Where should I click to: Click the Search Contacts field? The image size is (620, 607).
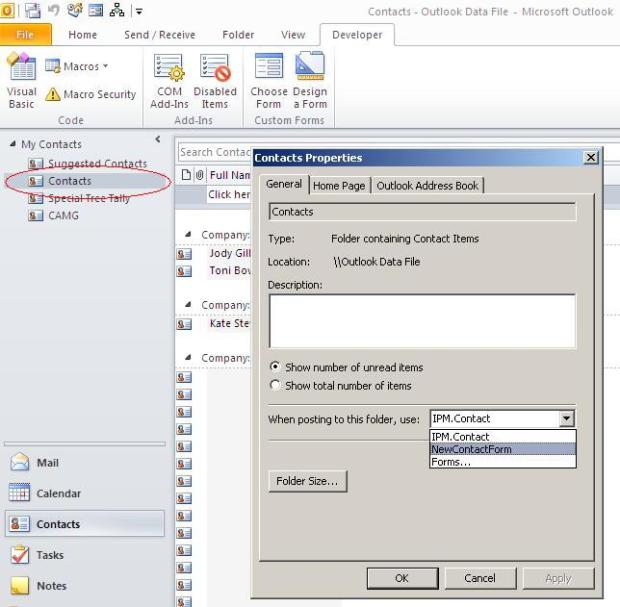[x=215, y=152]
